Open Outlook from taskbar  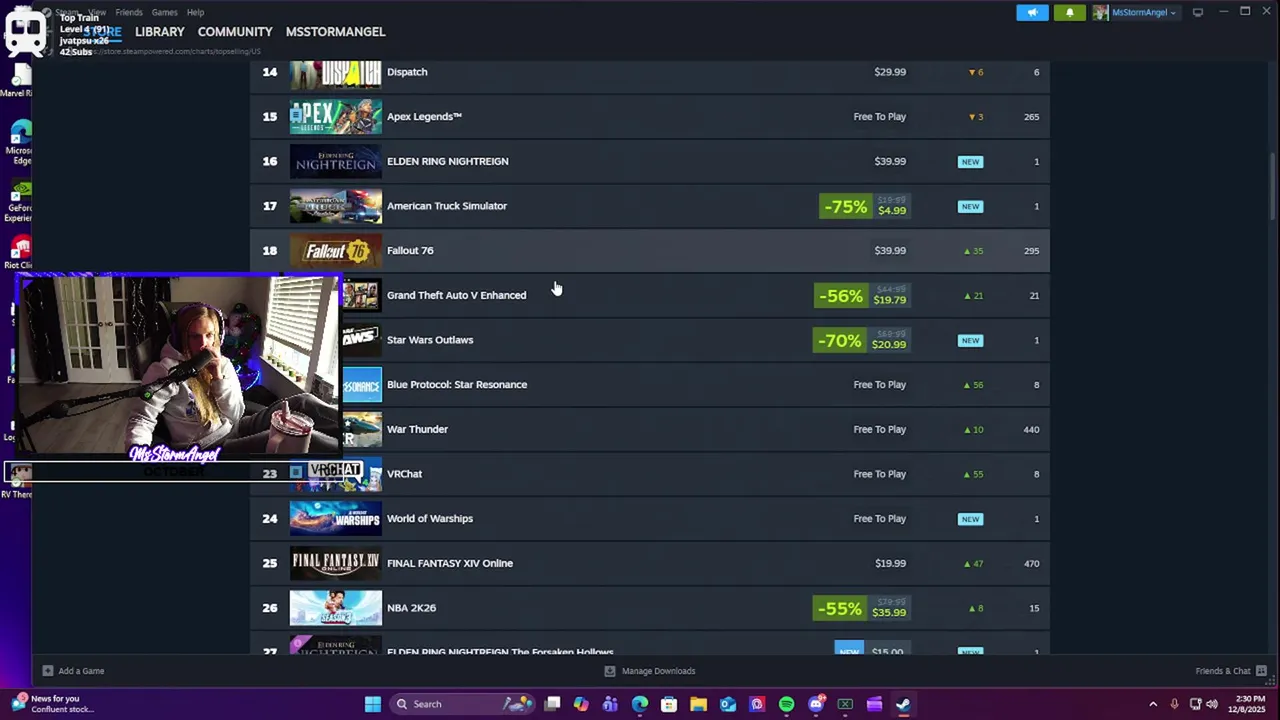(x=728, y=704)
